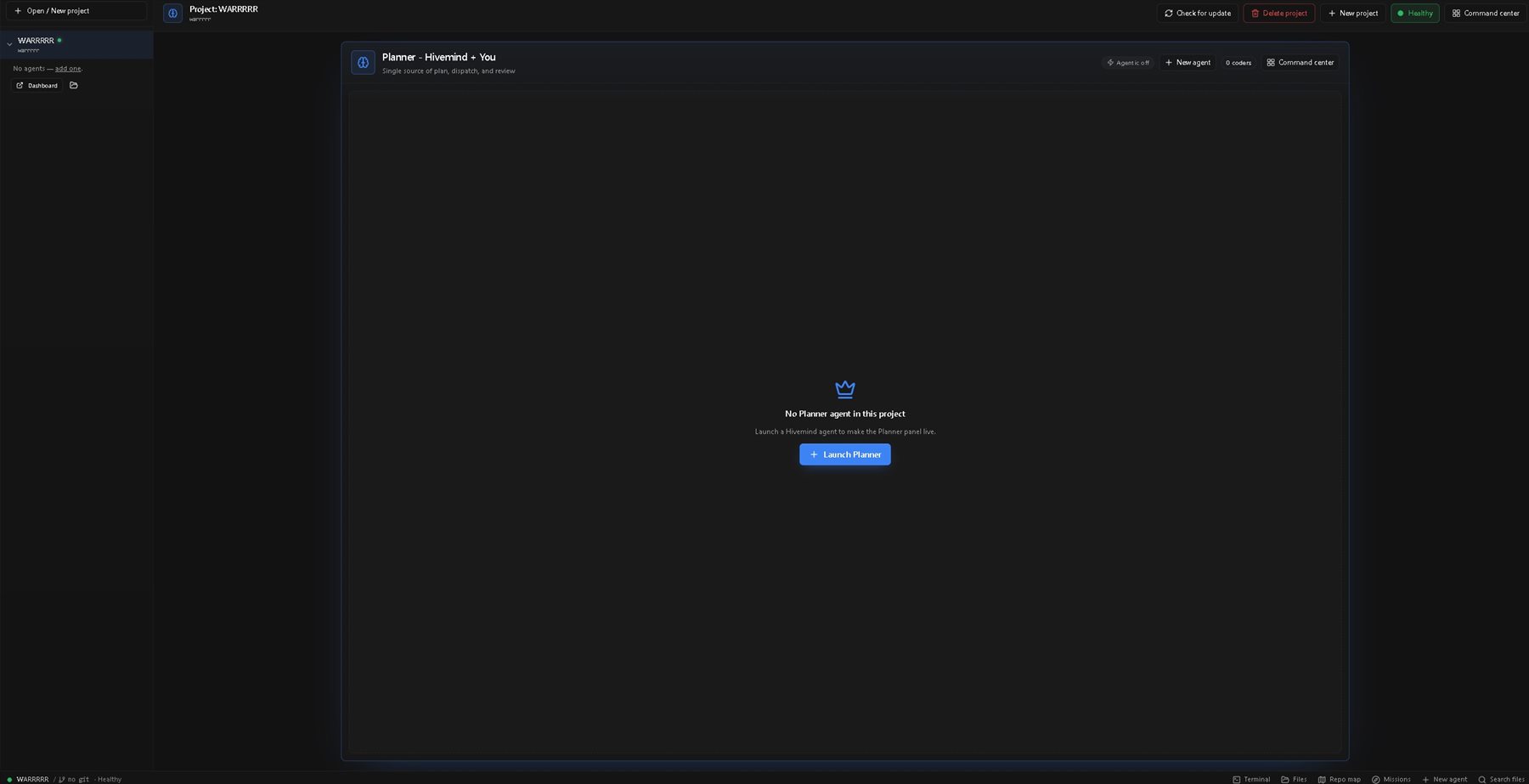Click the 'Planner - Hivemind + You' title
Screen dimensions: 1529x784
(x=438, y=57)
